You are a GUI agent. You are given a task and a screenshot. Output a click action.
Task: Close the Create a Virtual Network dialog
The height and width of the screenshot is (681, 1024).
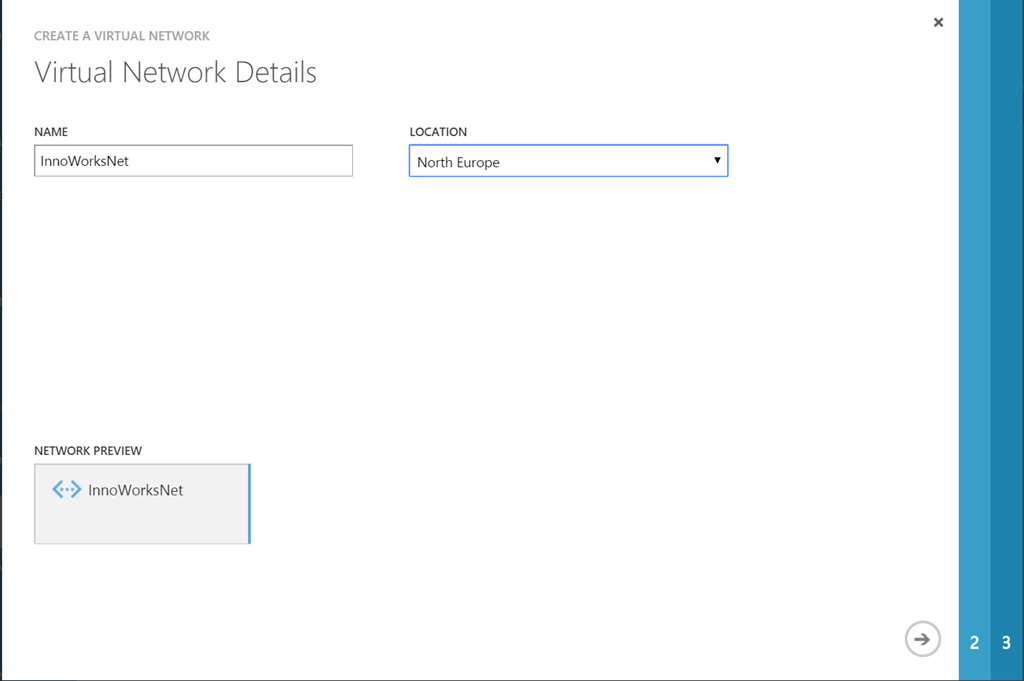point(938,22)
